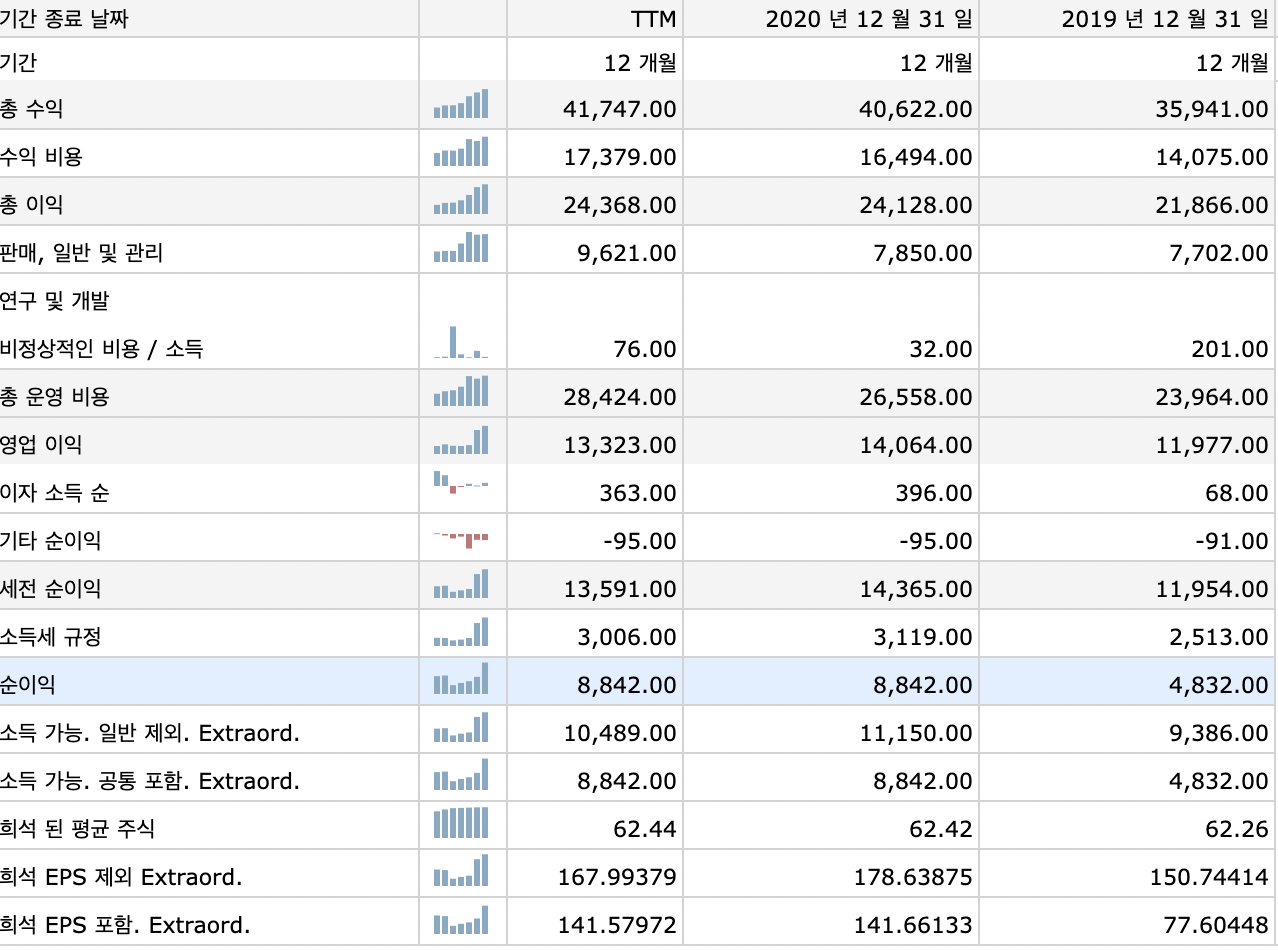Viewport: 1278px width, 950px height.
Task: Open sparkline for 소득 가능. 일반 제외. Extraord.
Action: (x=461, y=727)
